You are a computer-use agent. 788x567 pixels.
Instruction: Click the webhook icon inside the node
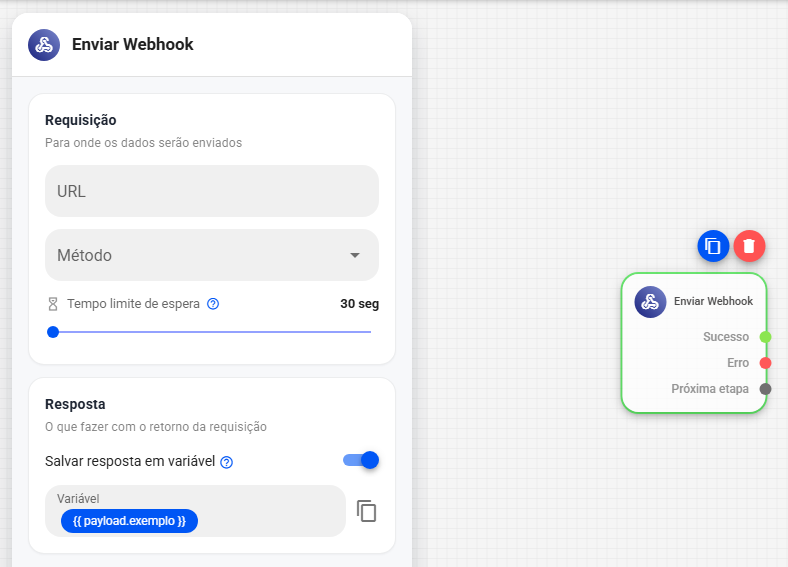(650, 302)
